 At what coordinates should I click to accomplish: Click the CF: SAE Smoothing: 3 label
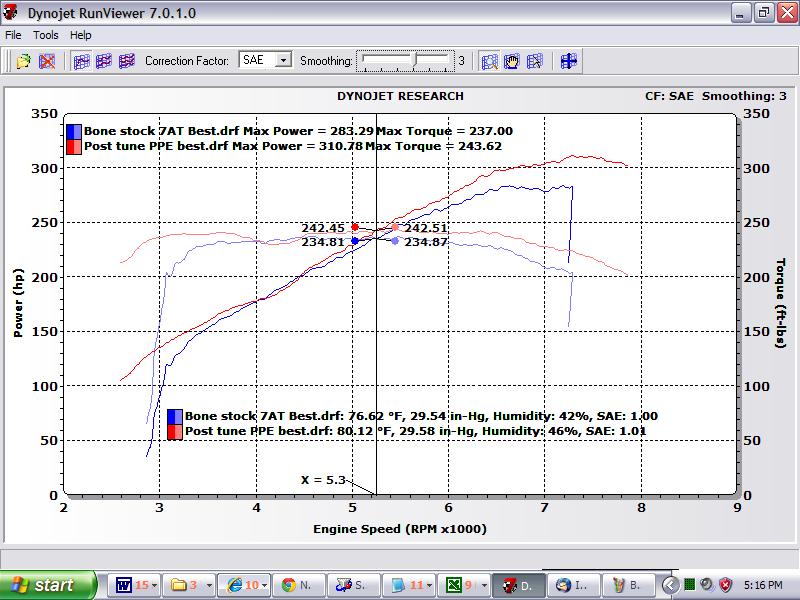point(716,96)
